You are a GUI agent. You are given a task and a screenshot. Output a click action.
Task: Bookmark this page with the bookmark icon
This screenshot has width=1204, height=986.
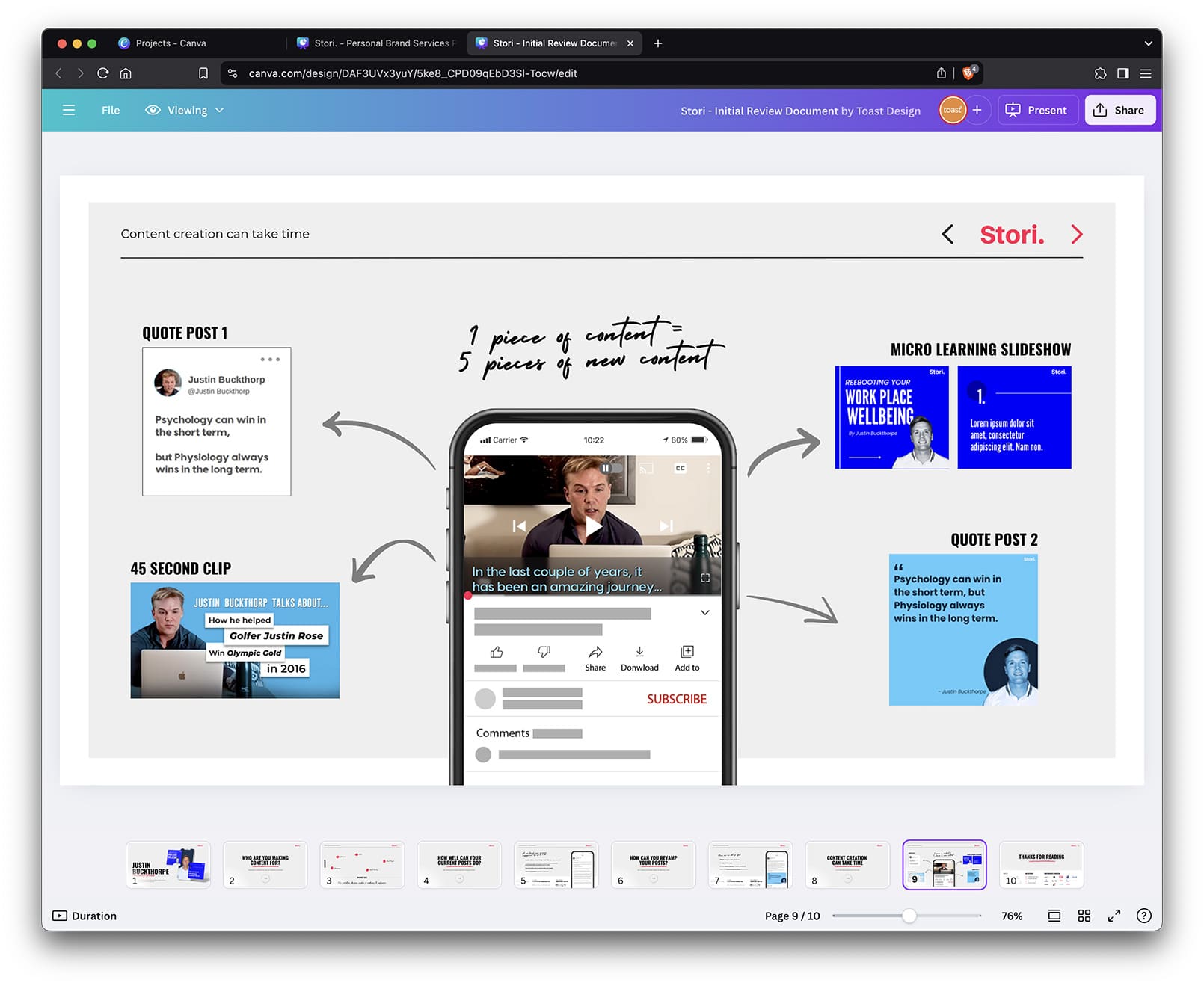(203, 73)
